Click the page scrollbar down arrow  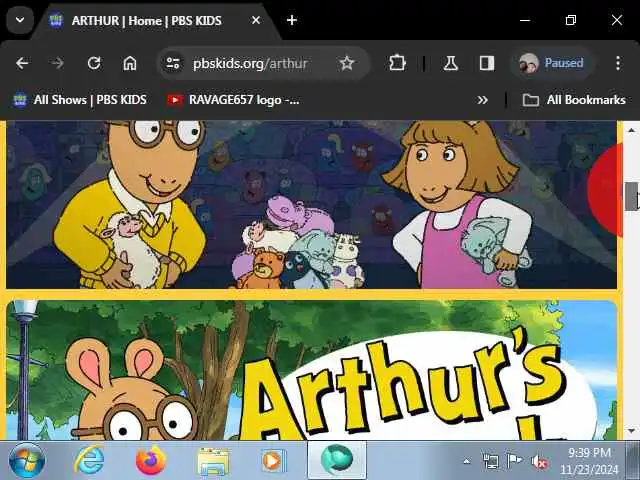tap(631, 431)
